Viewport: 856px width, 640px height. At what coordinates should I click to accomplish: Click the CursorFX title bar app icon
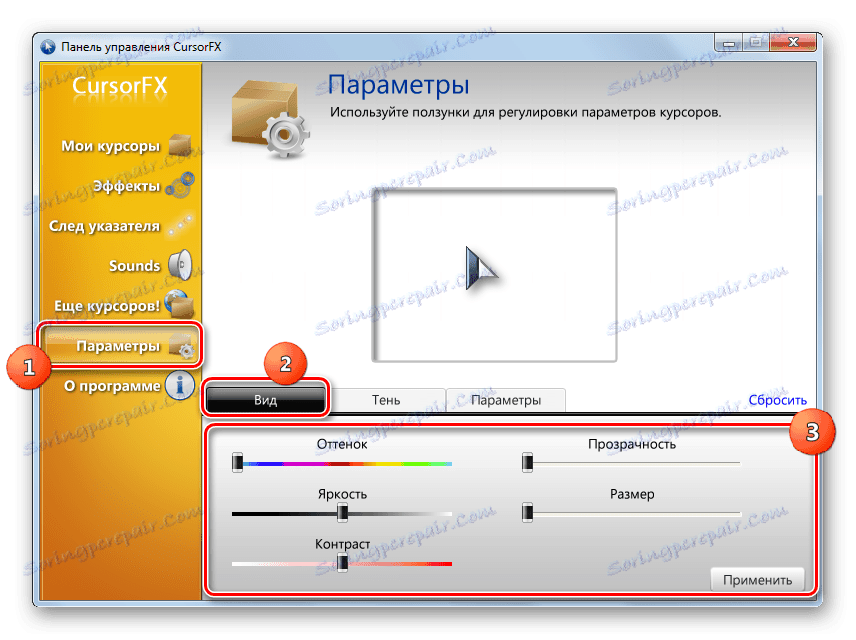point(48,47)
